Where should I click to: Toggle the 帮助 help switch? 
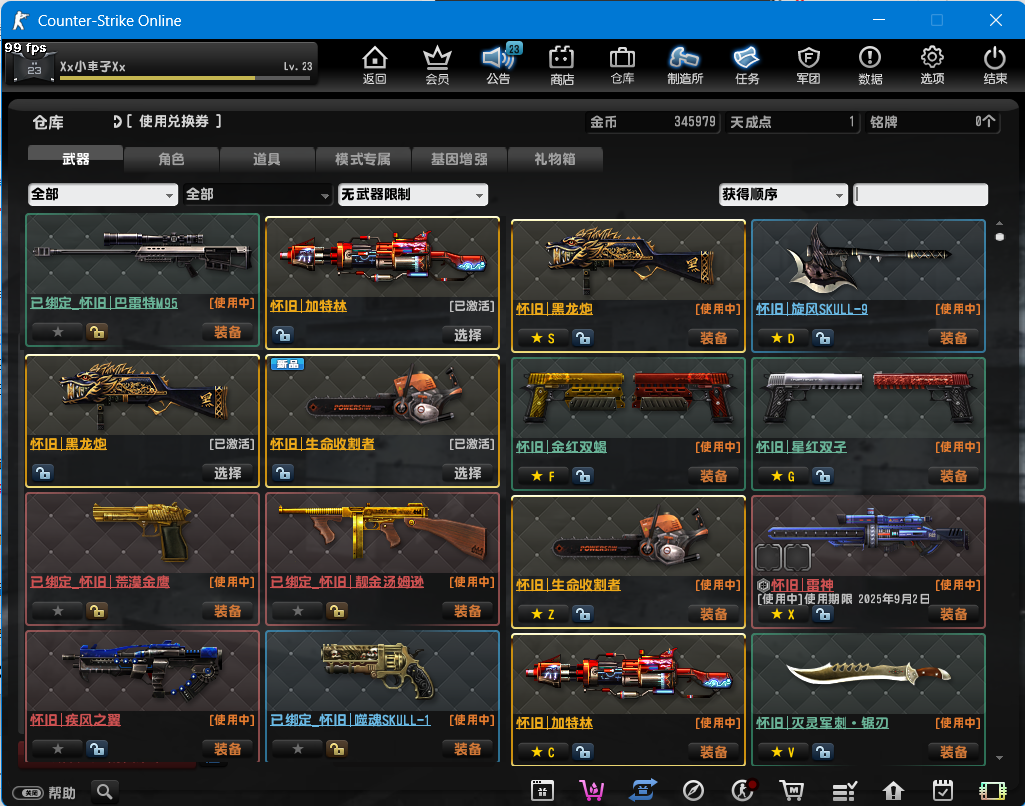click(28, 793)
